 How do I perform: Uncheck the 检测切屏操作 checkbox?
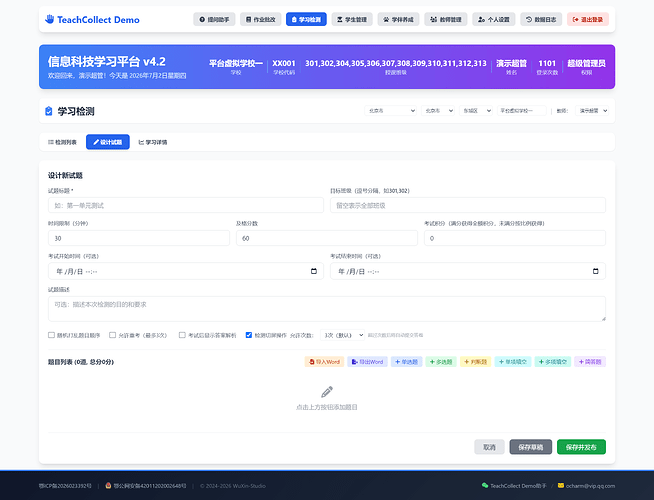[x=249, y=335]
